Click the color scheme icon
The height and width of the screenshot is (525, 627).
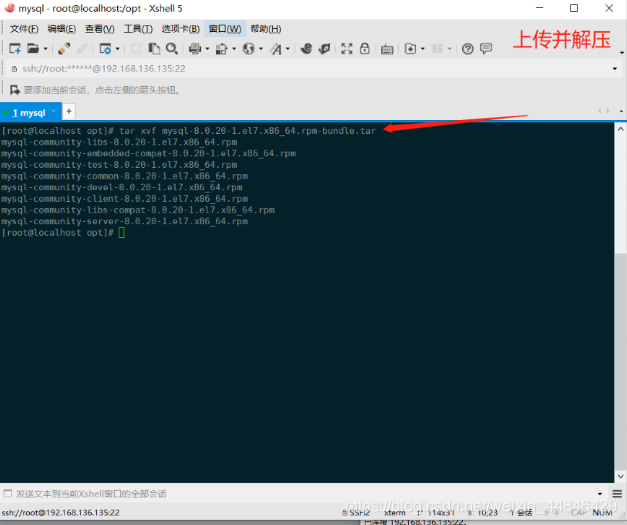point(221,49)
